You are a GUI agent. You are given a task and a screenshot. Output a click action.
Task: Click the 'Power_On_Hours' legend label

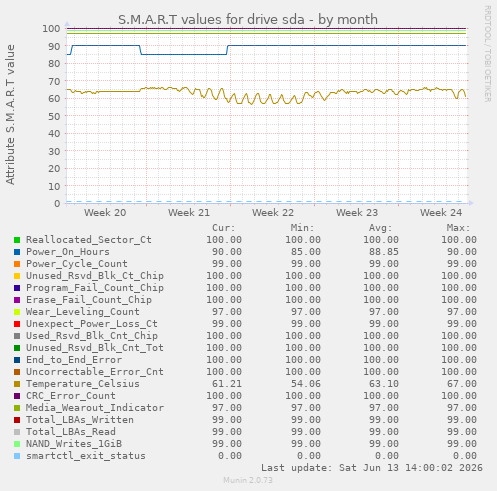click(x=68, y=252)
